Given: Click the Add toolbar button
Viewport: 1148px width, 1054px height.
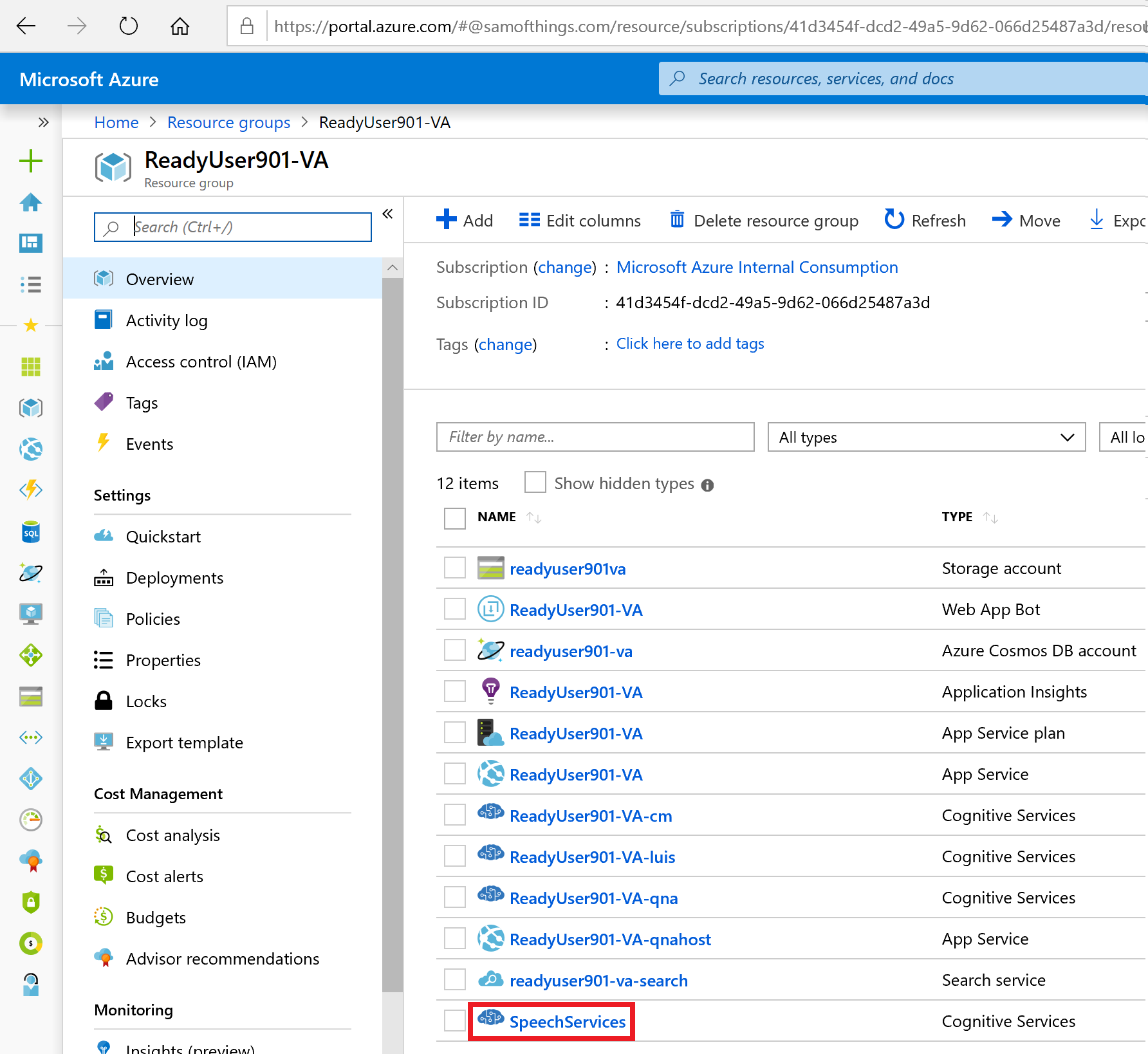Looking at the screenshot, I should [465, 220].
